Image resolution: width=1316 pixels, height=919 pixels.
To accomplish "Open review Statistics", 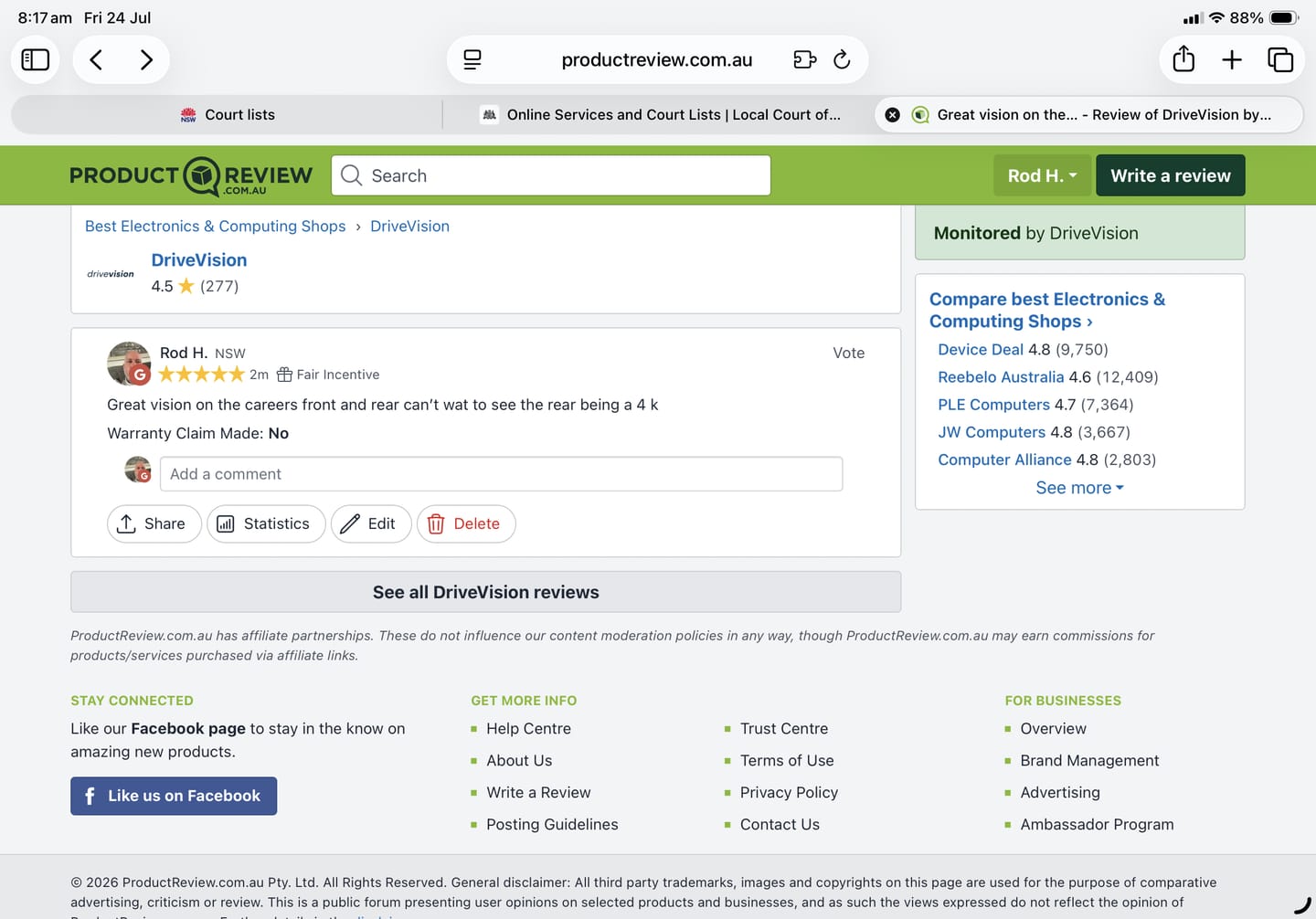I will point(266,523).
